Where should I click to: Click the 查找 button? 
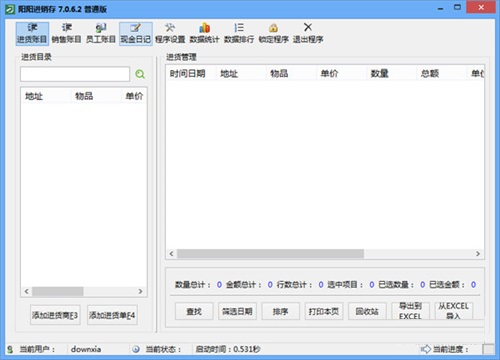(x=194, y=312)
